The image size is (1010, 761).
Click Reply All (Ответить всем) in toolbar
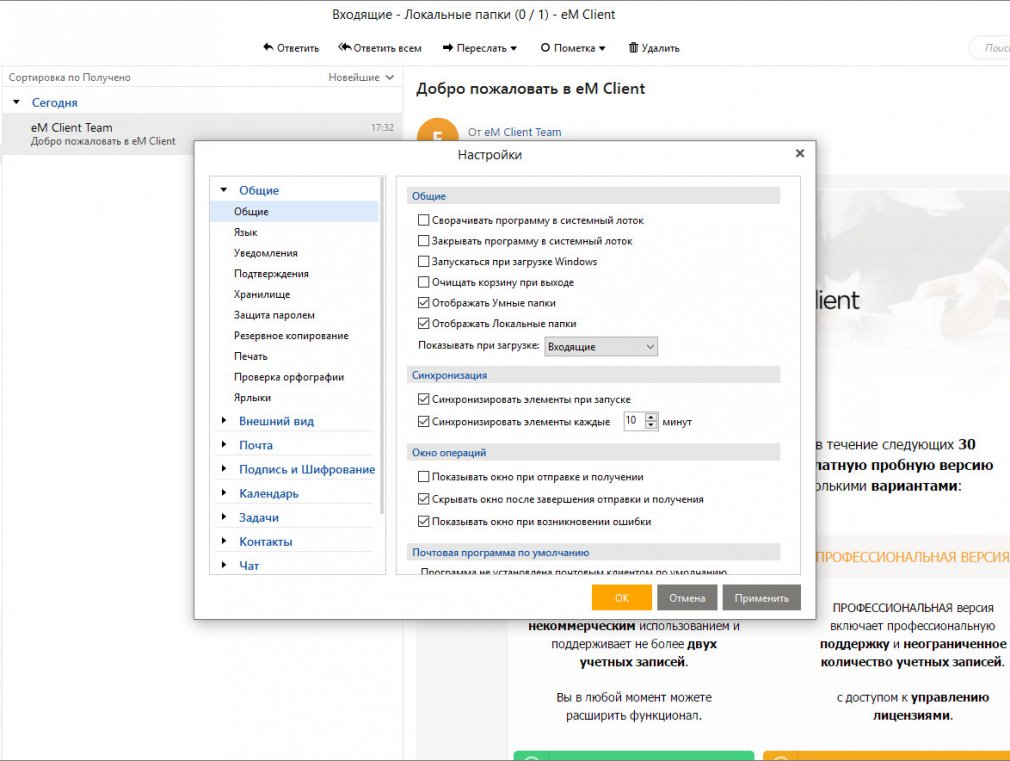(x=380, y=48)
